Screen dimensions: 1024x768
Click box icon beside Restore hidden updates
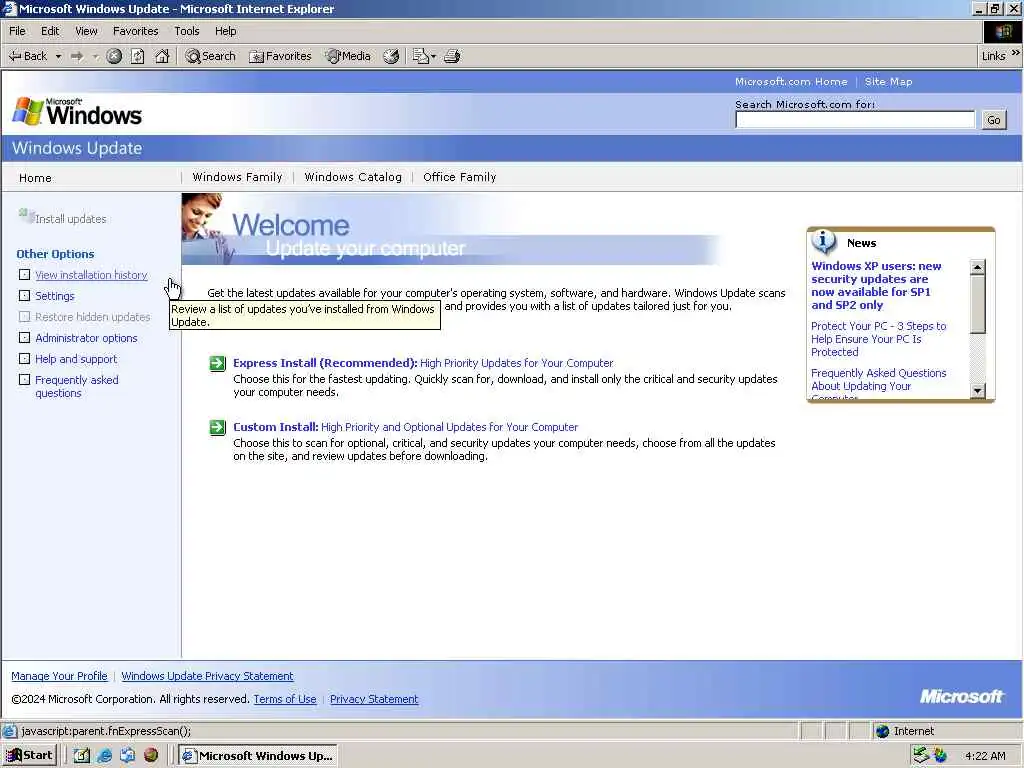(24, 317)
